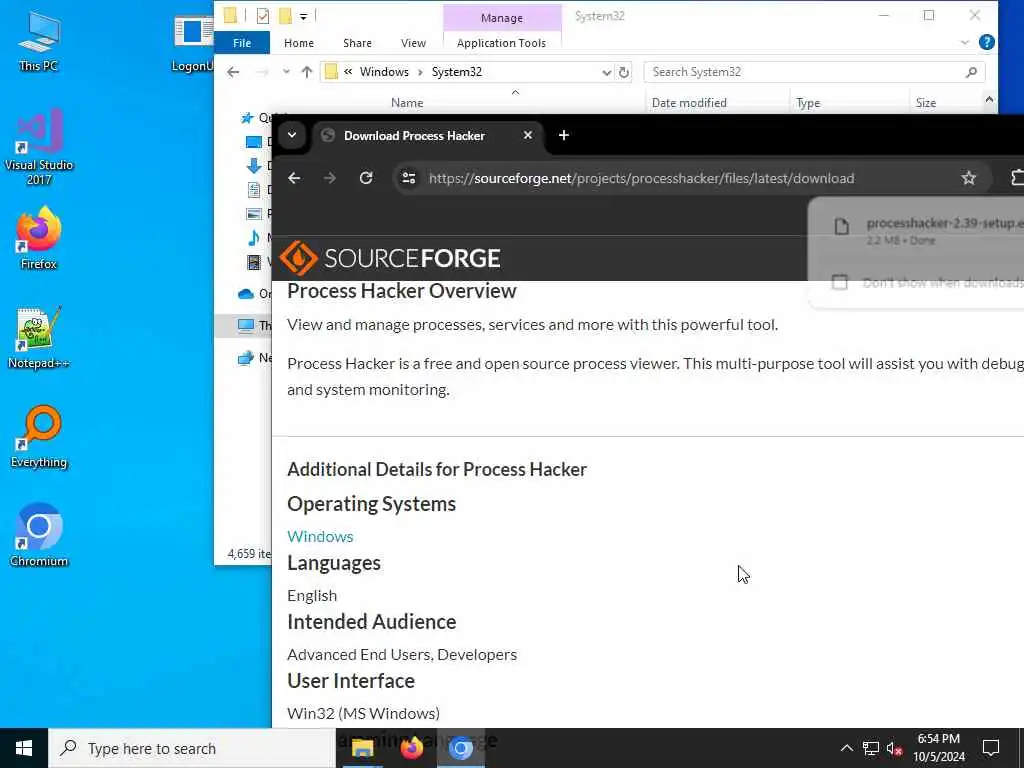The height and width of the screenshot is (768, 1024).
Task: Open the taskbar clock and date
Action: point(938,748)
